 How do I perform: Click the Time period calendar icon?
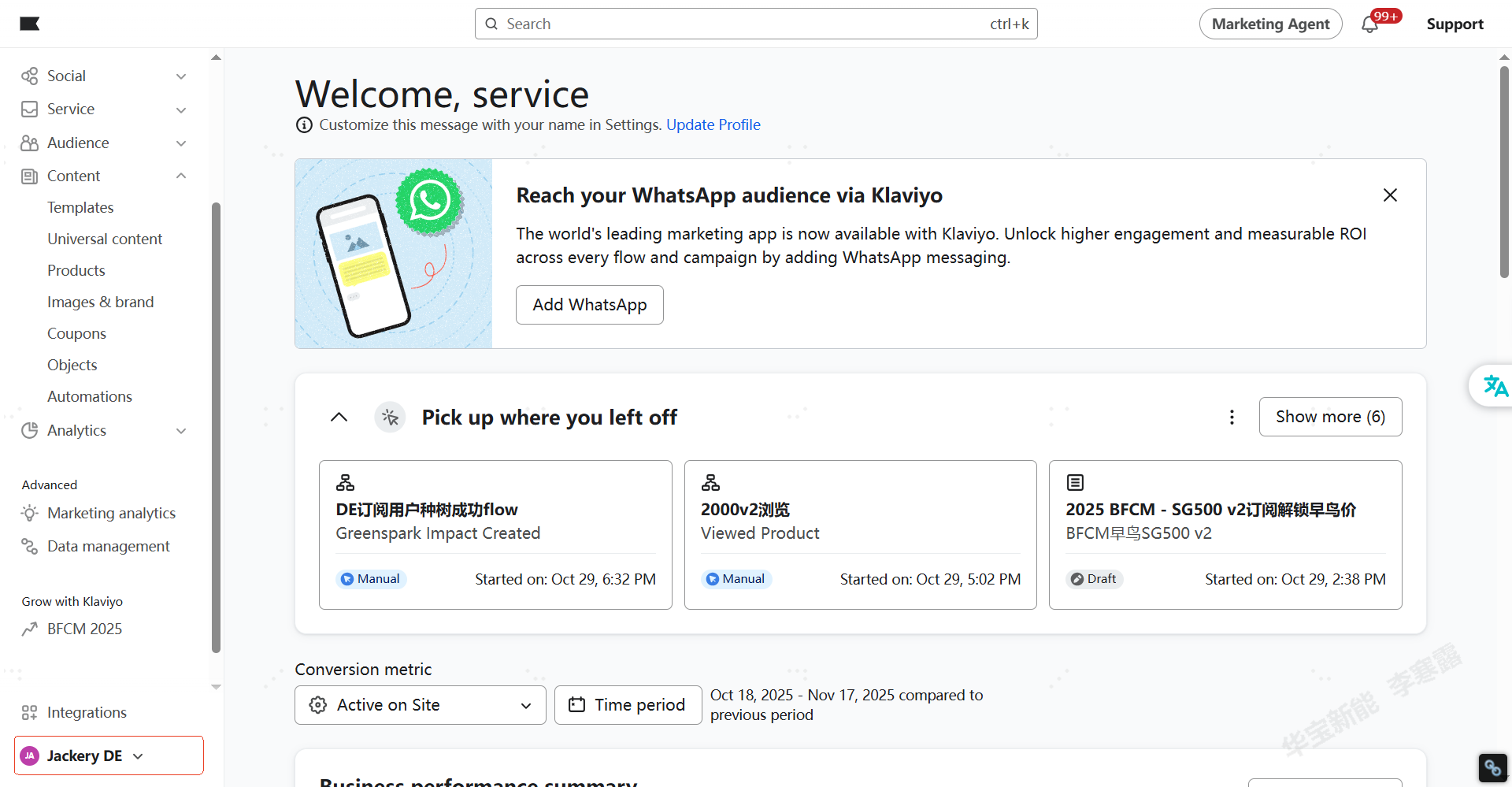pos(577,704)
